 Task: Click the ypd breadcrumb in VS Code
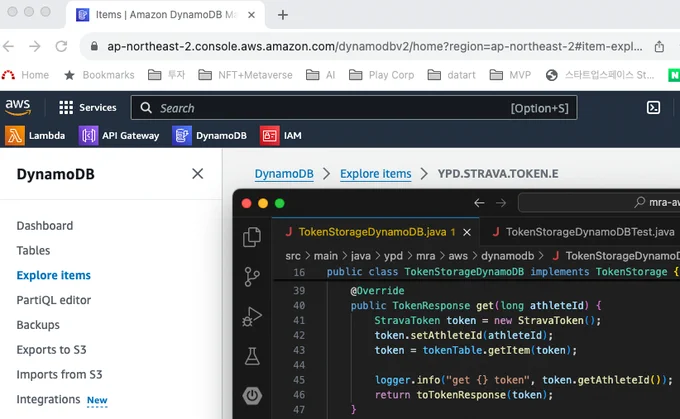(393, 256)
